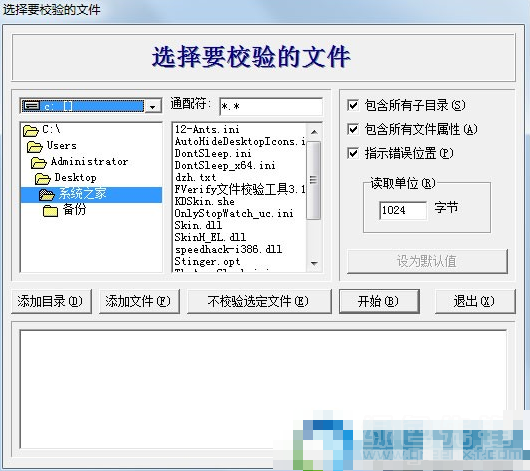530x471 pixels.
Task: Click the wildcard *.* input field
Action: (271, 107)
